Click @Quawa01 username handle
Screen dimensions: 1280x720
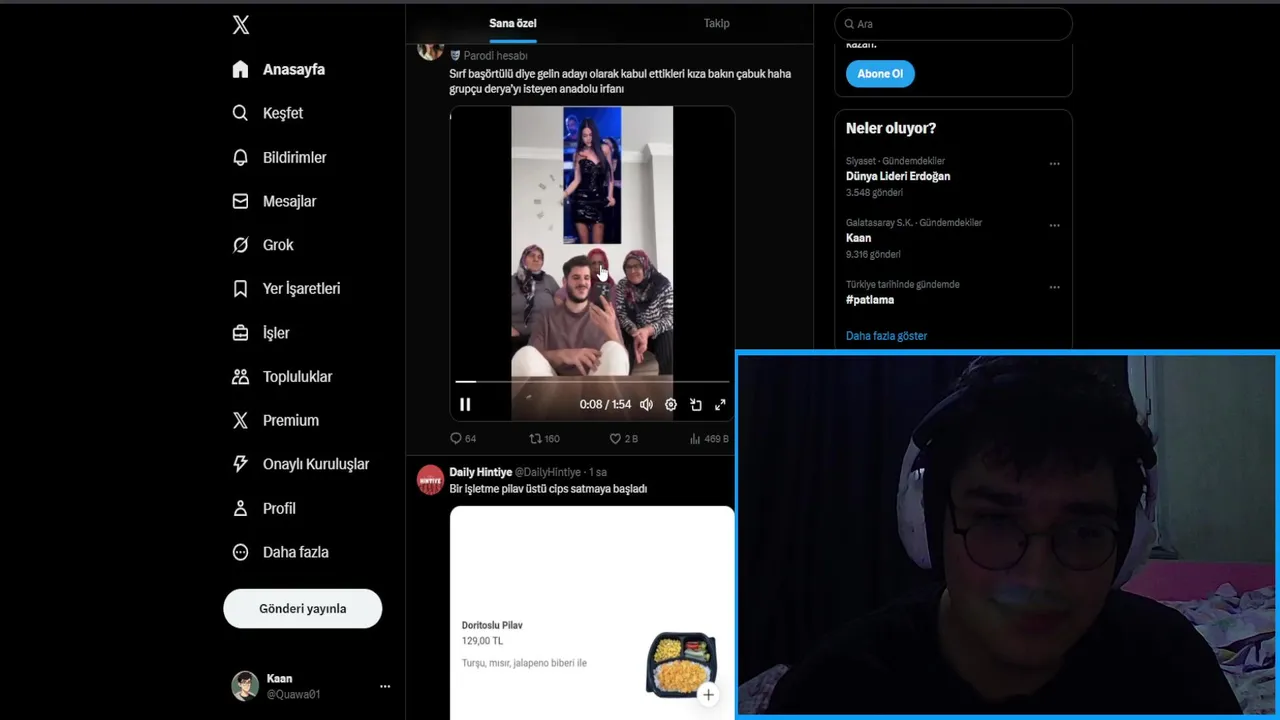click(293, 694)
